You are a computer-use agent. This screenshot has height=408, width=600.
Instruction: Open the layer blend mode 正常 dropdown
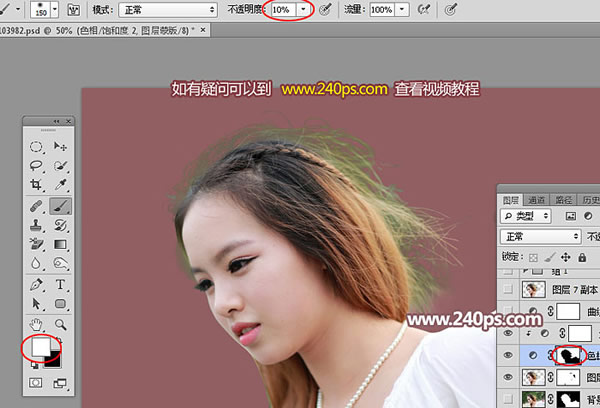click(541, 237)
